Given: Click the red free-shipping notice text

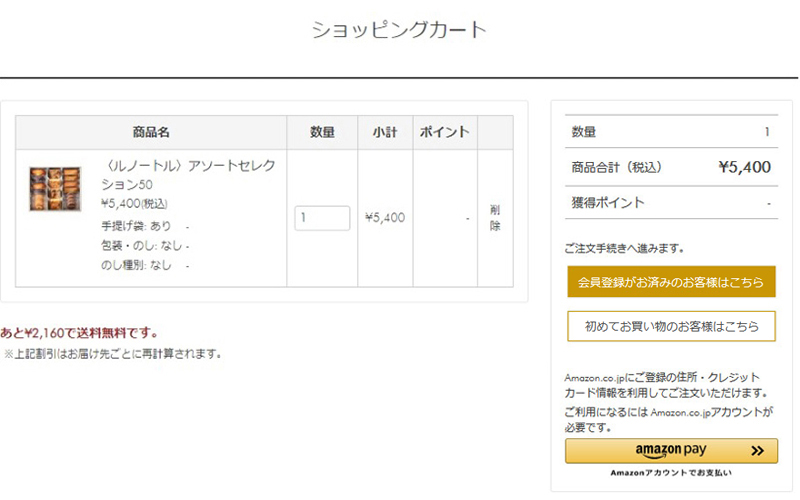Looking at the screenshot, I should pyautogui.click(x=80, y=333).
